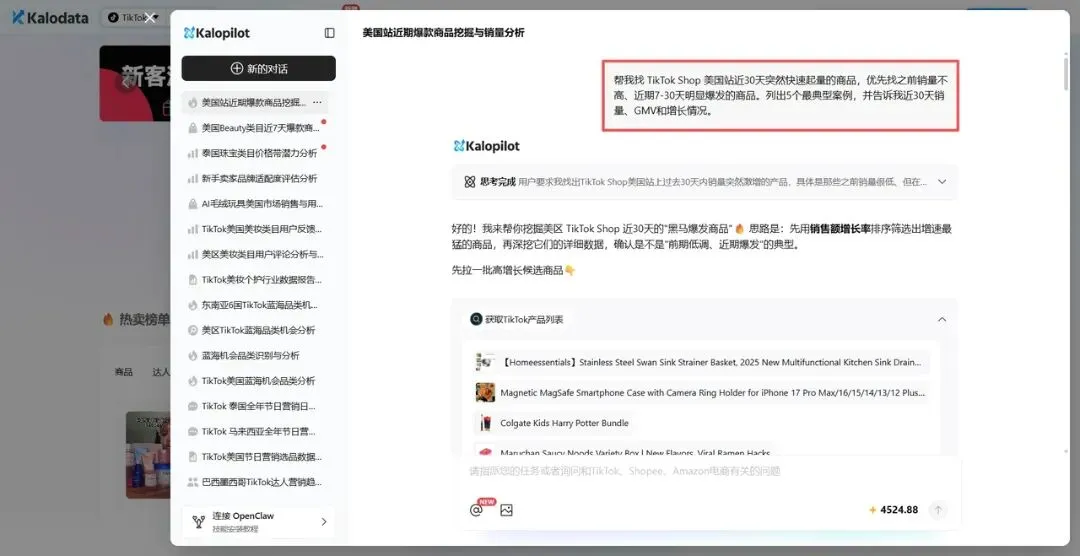This screenshot has height=556, width=1080.
Task: Focus the chat message input field
Action: [706, 471]
